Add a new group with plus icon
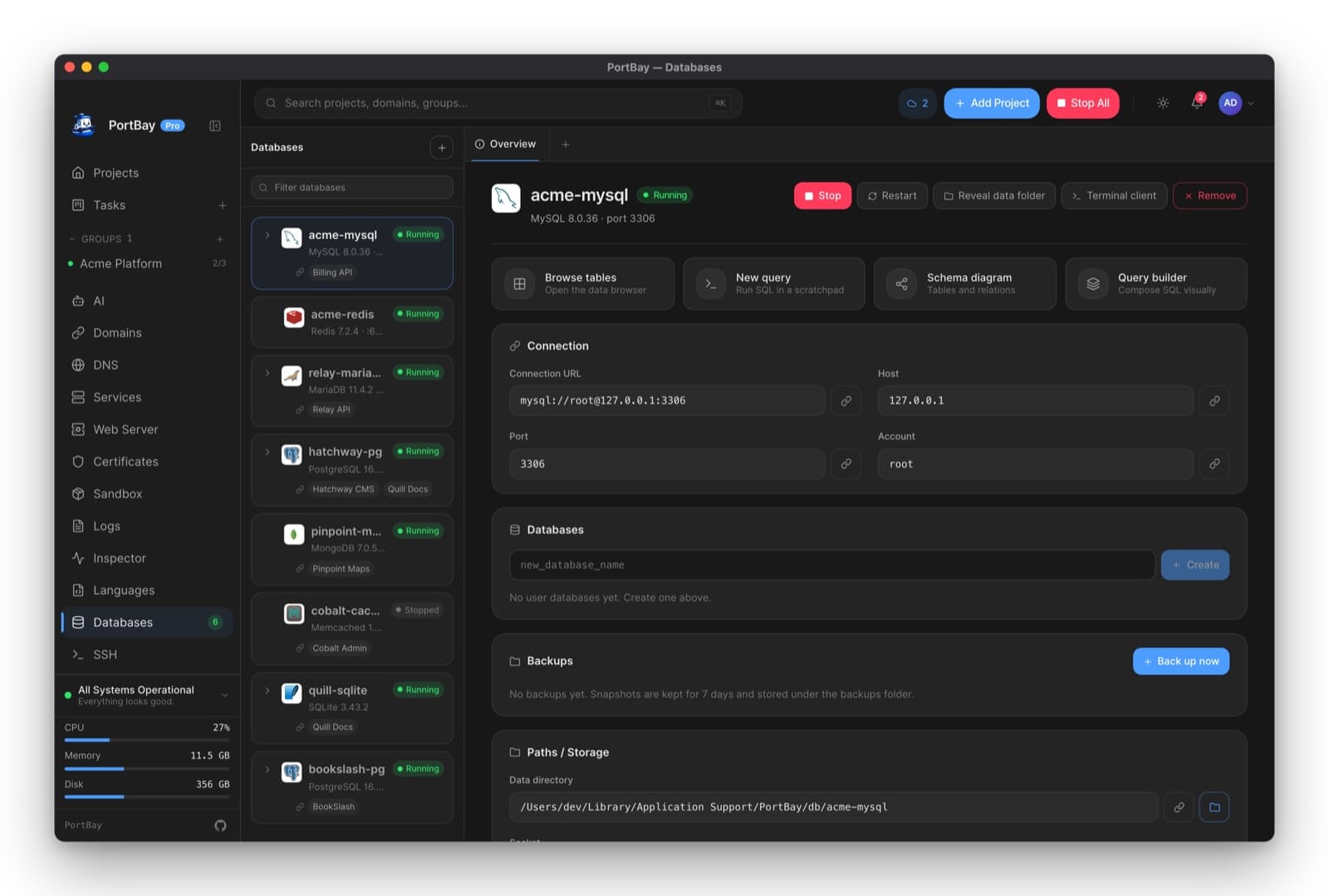Viewport: 1329px width, 896px height. [220, 239]
